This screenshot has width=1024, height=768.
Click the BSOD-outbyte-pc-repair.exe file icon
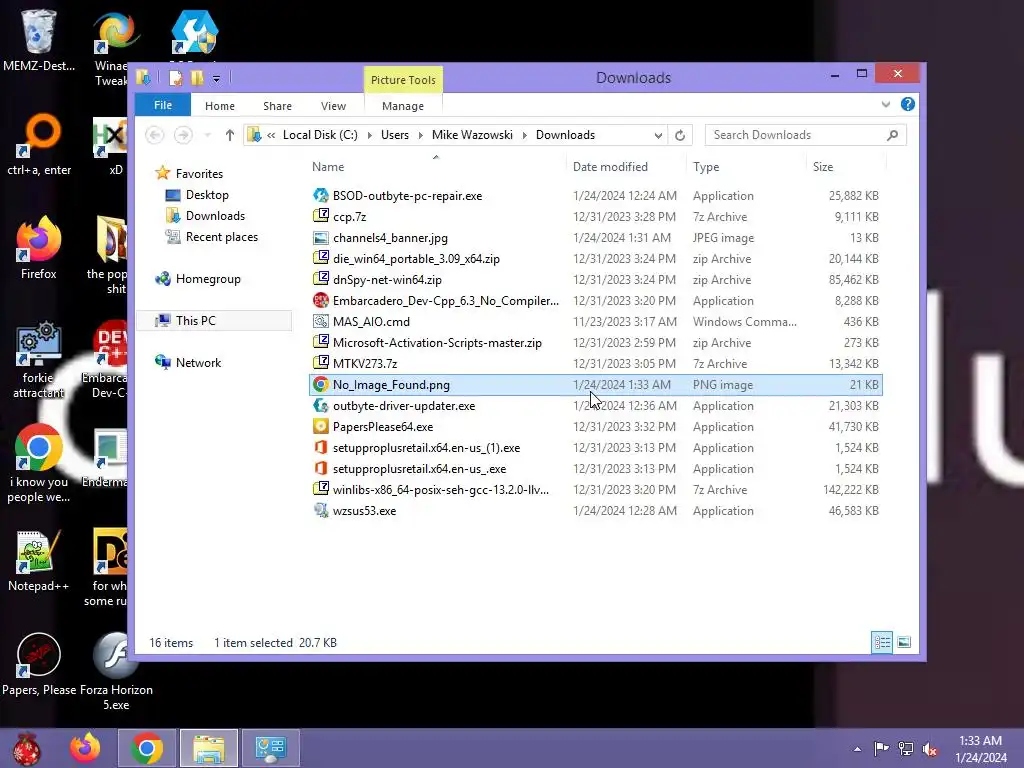[x=321, y=195]
